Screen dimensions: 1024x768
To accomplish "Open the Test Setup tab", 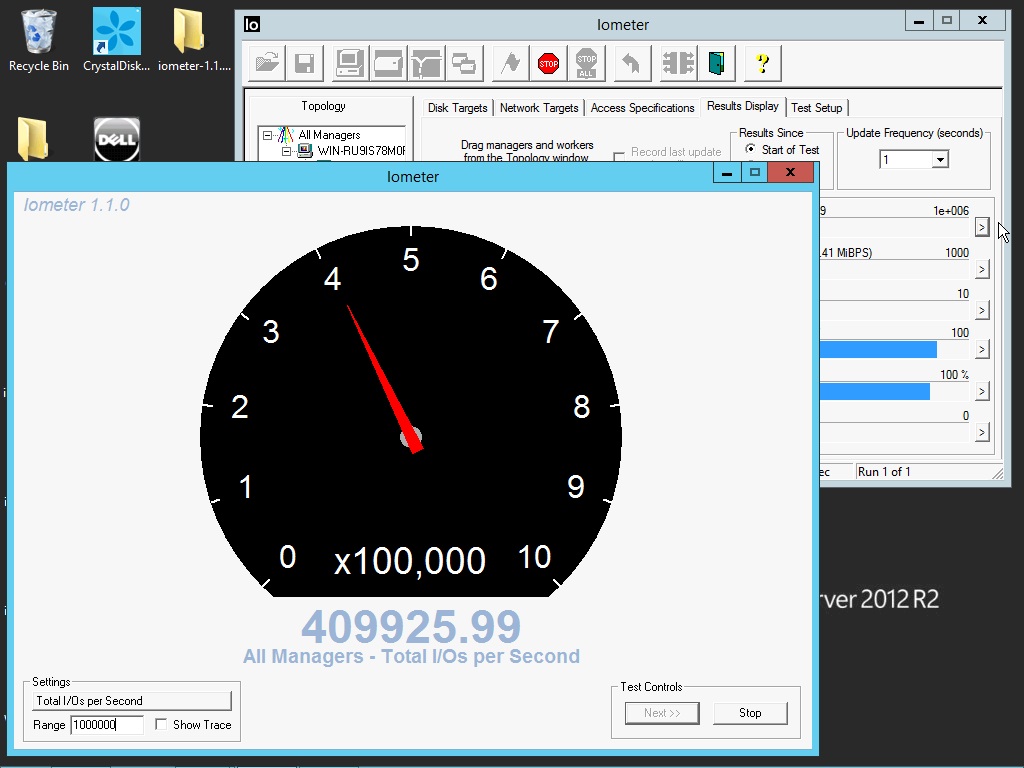I will (816, 108).
